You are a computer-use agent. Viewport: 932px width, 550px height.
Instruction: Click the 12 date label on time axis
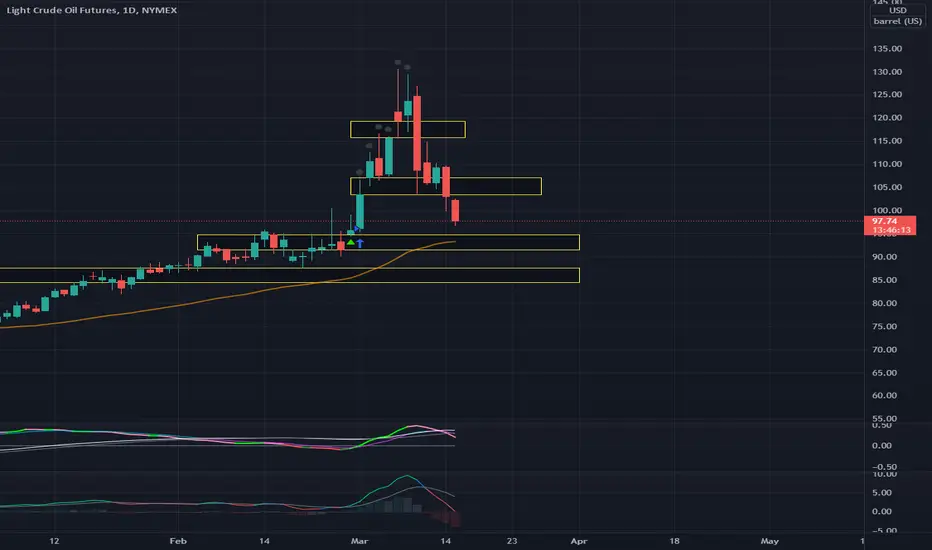(54, 541)
